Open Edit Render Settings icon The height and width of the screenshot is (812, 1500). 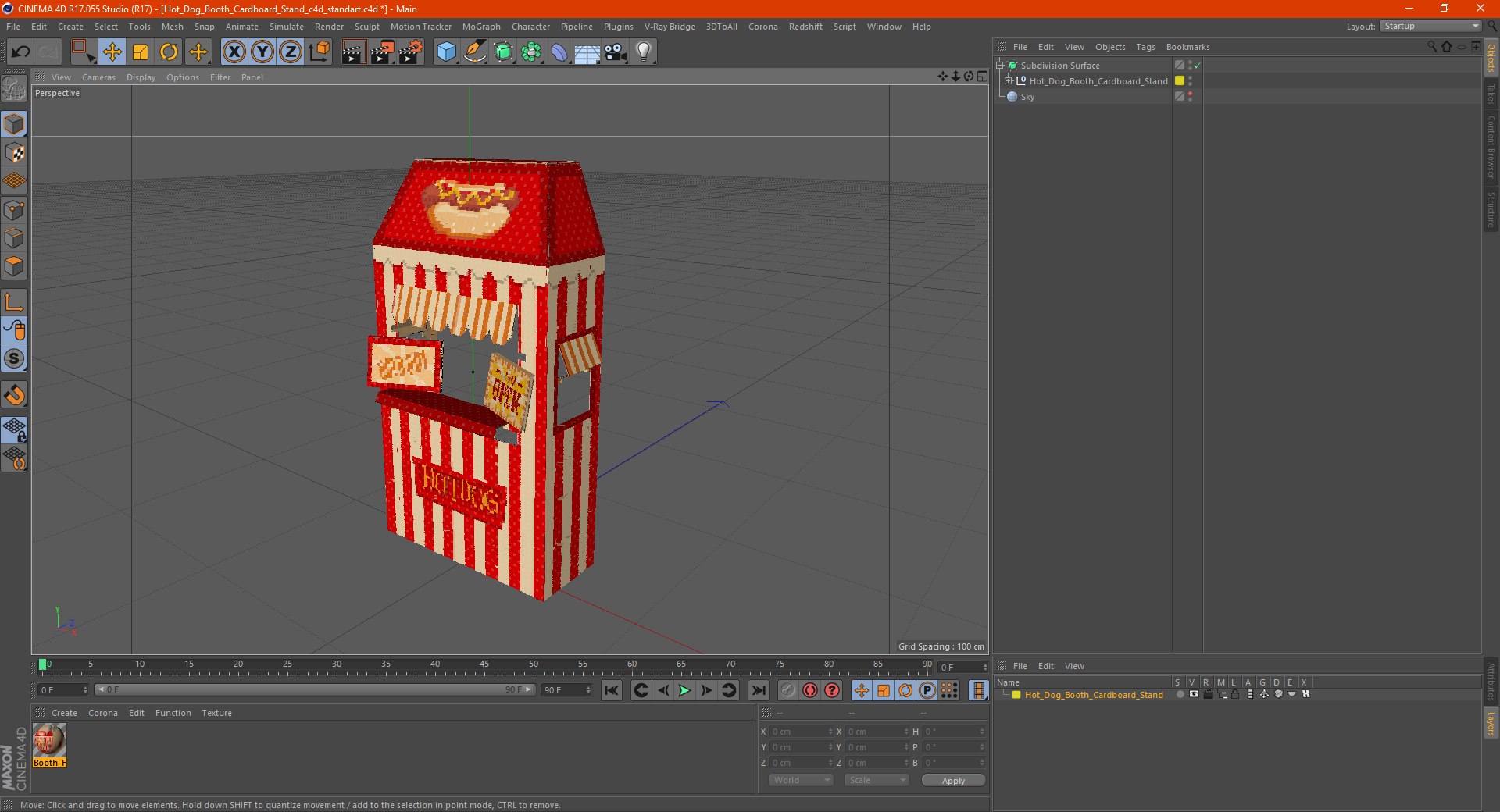click(x=411, y=52)
